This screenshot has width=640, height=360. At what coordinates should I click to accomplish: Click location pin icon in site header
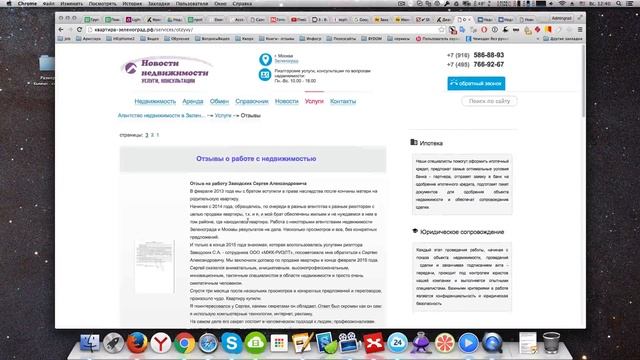pyautogui.click(x=265, y=60)
